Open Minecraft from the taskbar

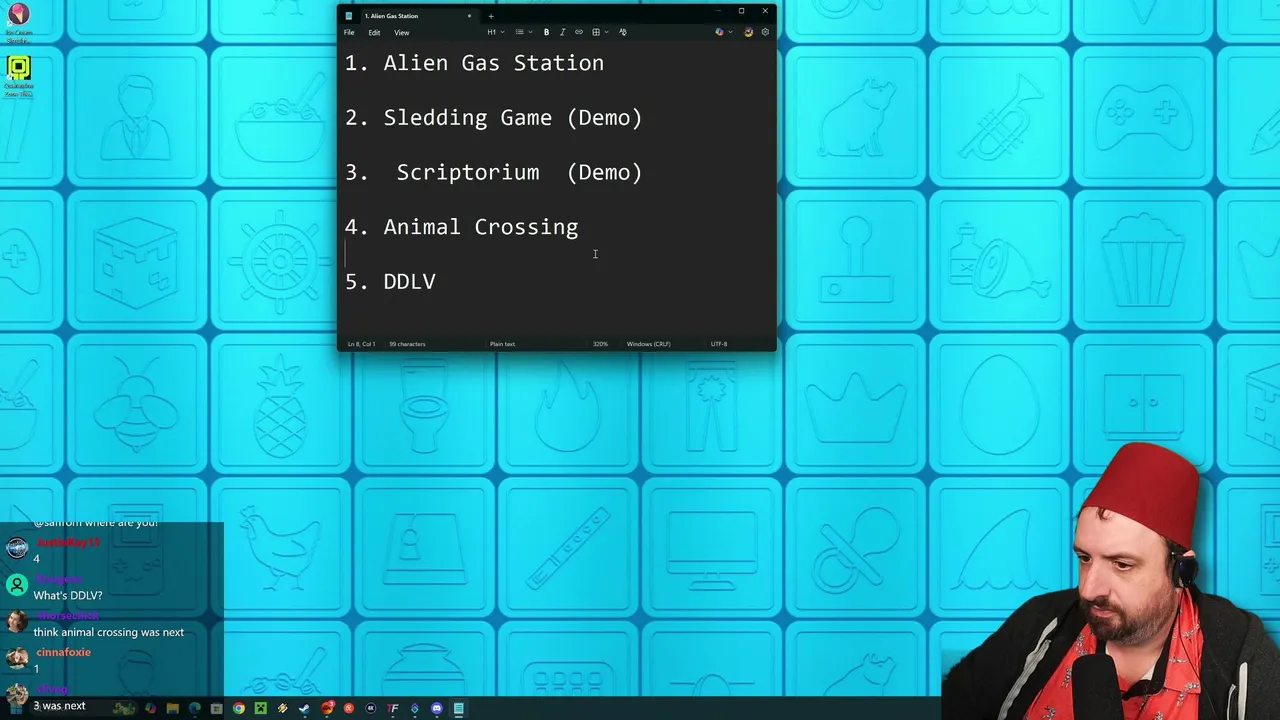[261, 708]
